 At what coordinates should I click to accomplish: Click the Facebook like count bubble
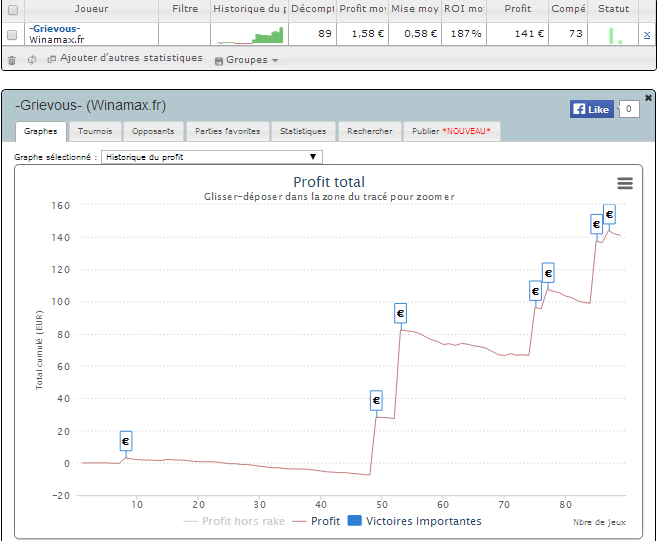[629, 109]
